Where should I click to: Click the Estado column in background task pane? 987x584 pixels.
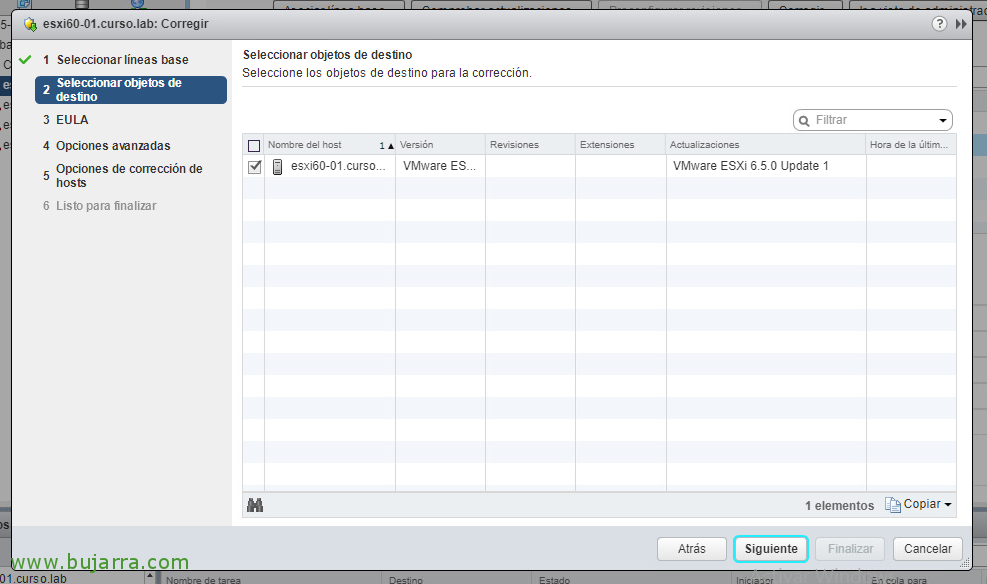coord(555,580)
